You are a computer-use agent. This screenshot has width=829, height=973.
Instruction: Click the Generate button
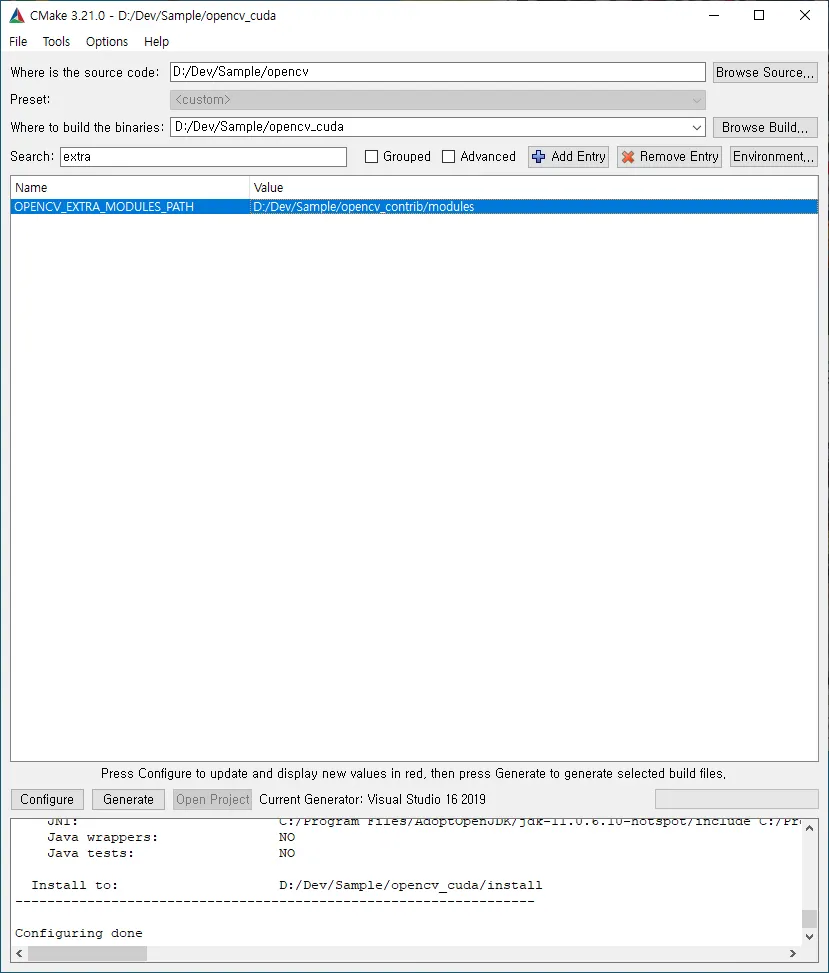point(128,799)
